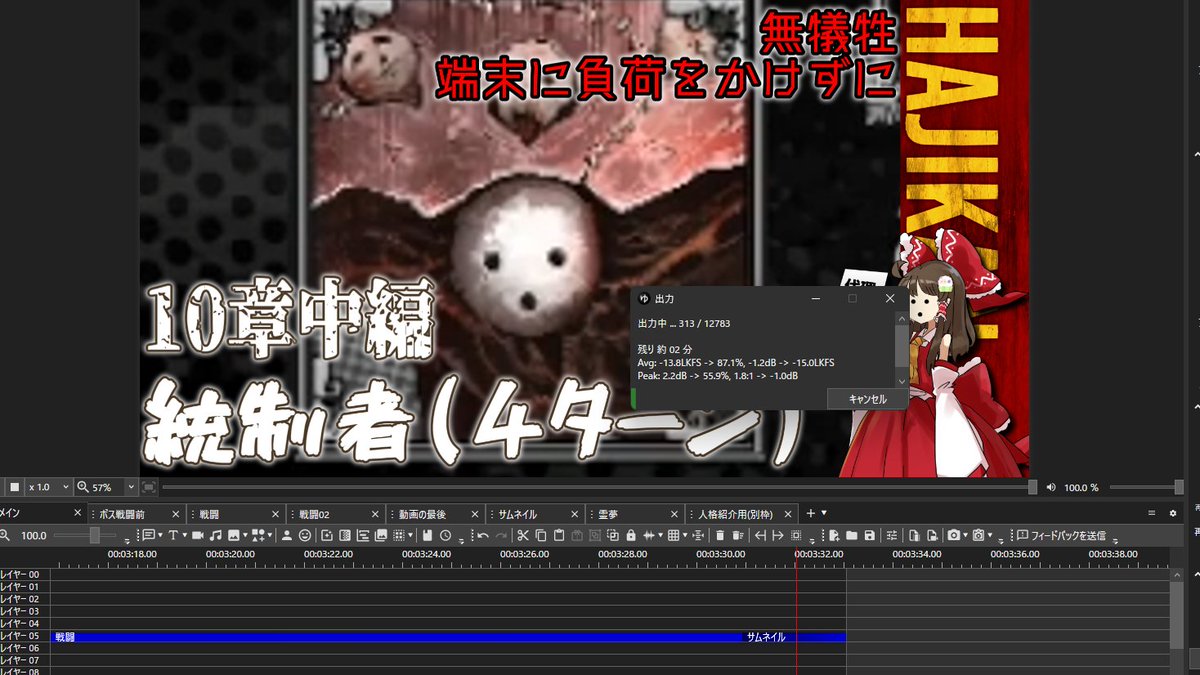Undo the last timeline action
The image size is (1200, 675).
click(x=483, y=535)
